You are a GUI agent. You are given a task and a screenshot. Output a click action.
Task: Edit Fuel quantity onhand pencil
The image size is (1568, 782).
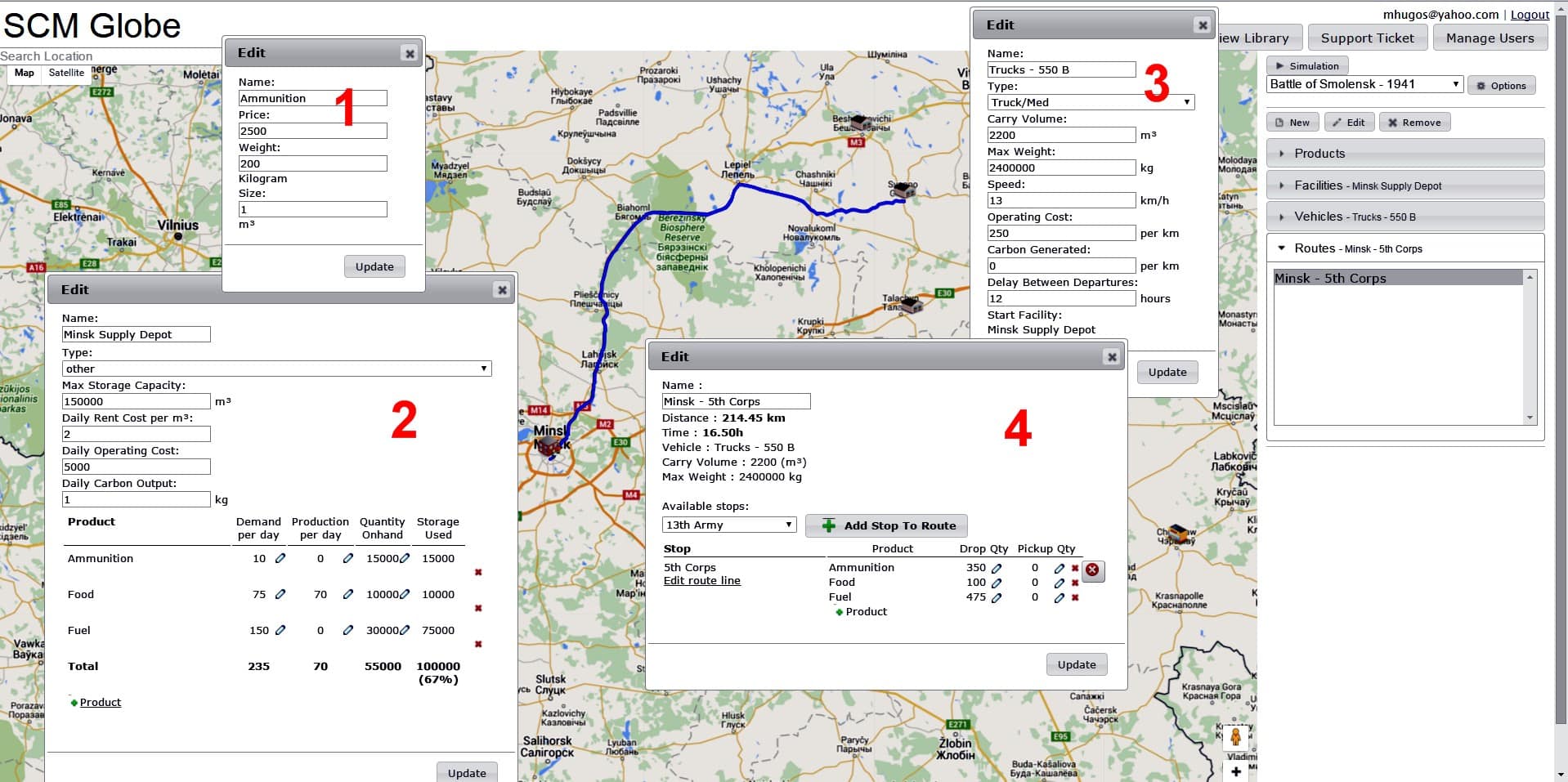(405, 630)
